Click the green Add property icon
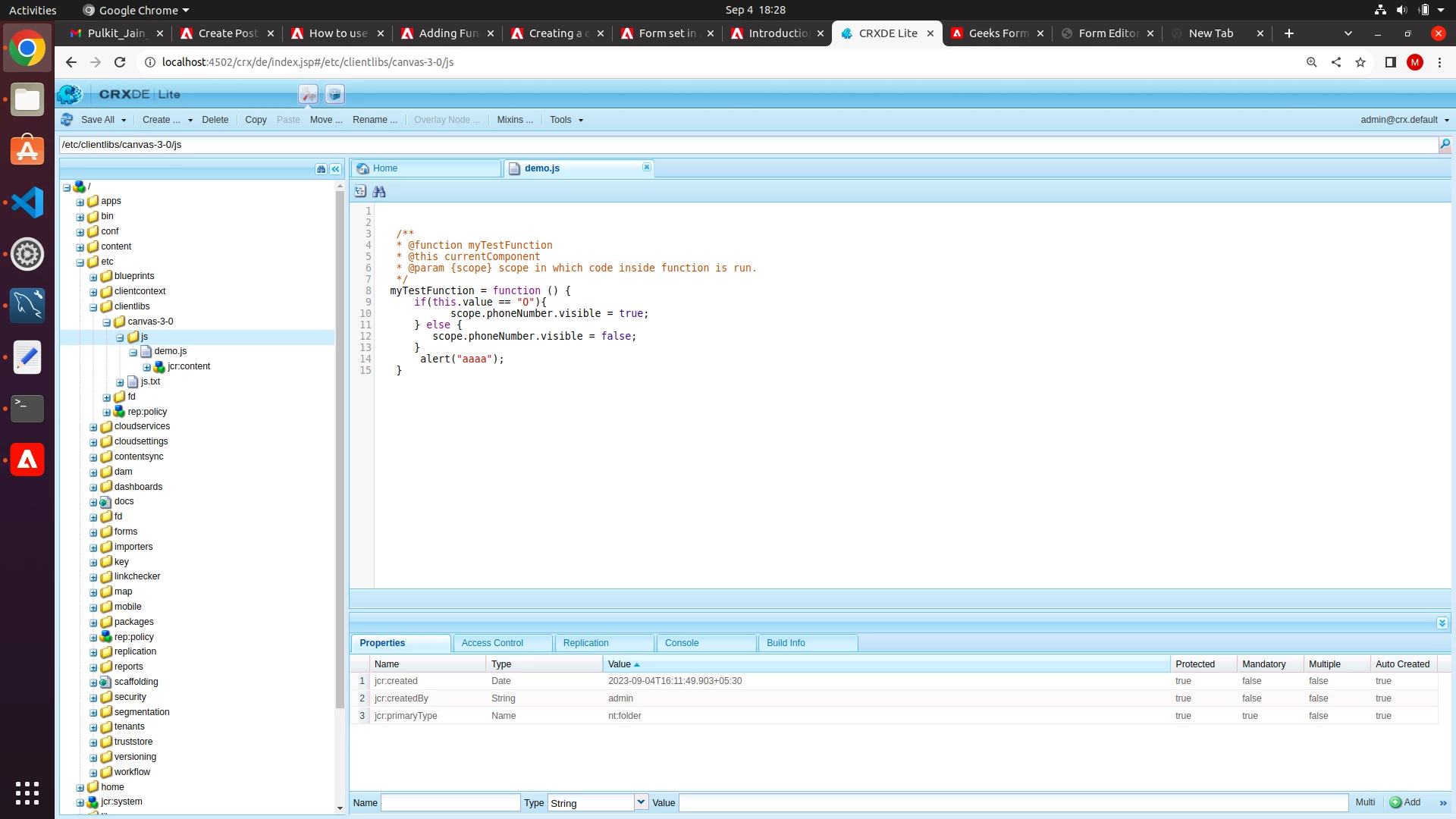Viewport: 1456px width, 819px height. (x=1395, y=802)
